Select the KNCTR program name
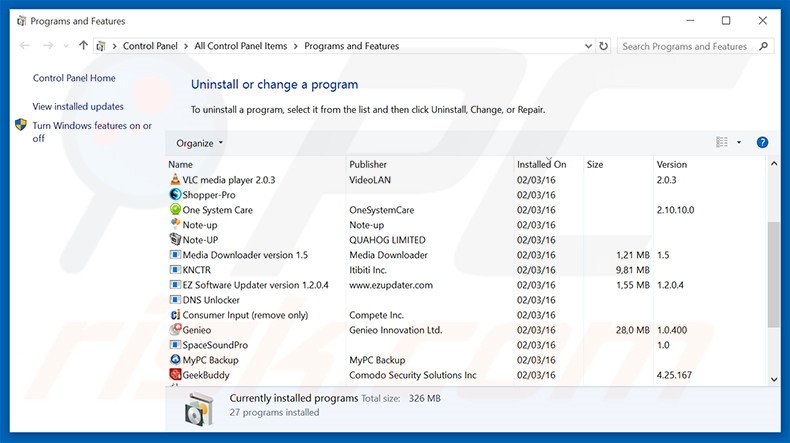The height and width of the screenshot is (443, 790). pyautogui.click(x=196, y=270)
